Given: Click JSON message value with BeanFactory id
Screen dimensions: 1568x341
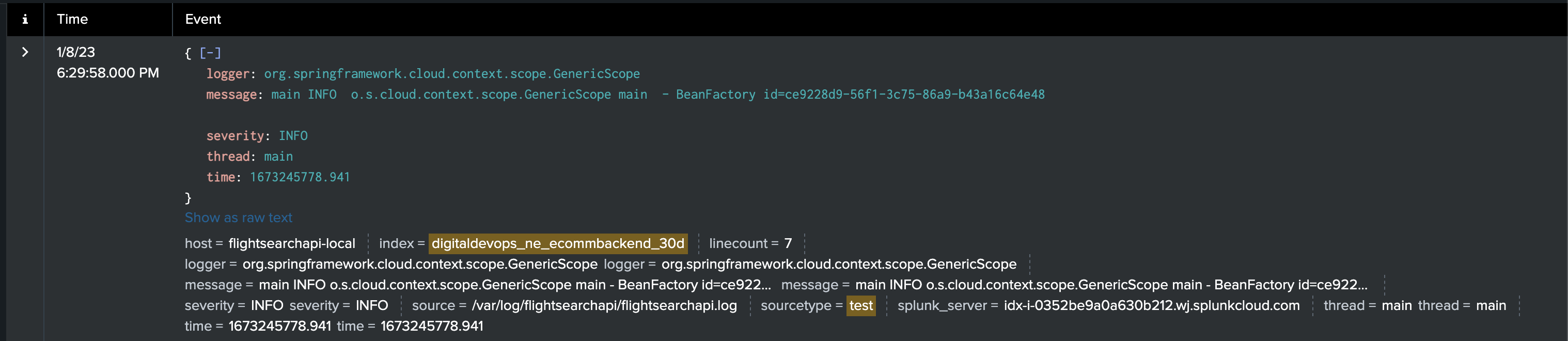Looking at the screenshot, I should tap(657, 95).
